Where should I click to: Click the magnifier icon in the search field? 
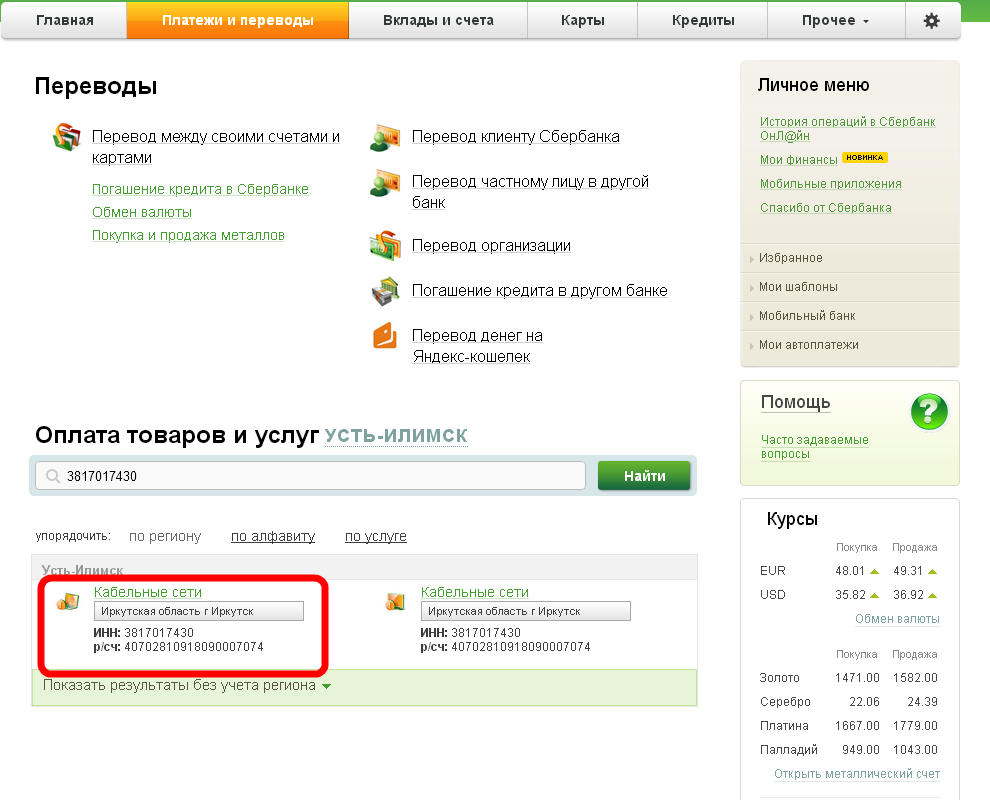coord(53,476)
